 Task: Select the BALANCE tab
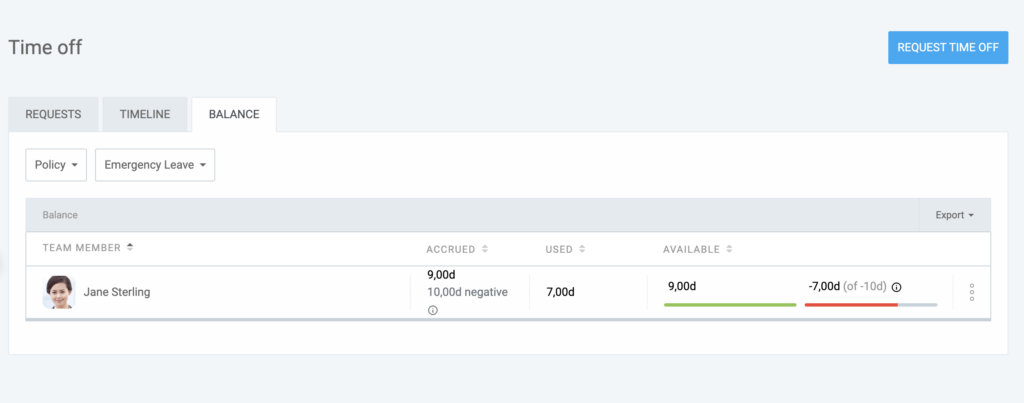pos(234,114)
